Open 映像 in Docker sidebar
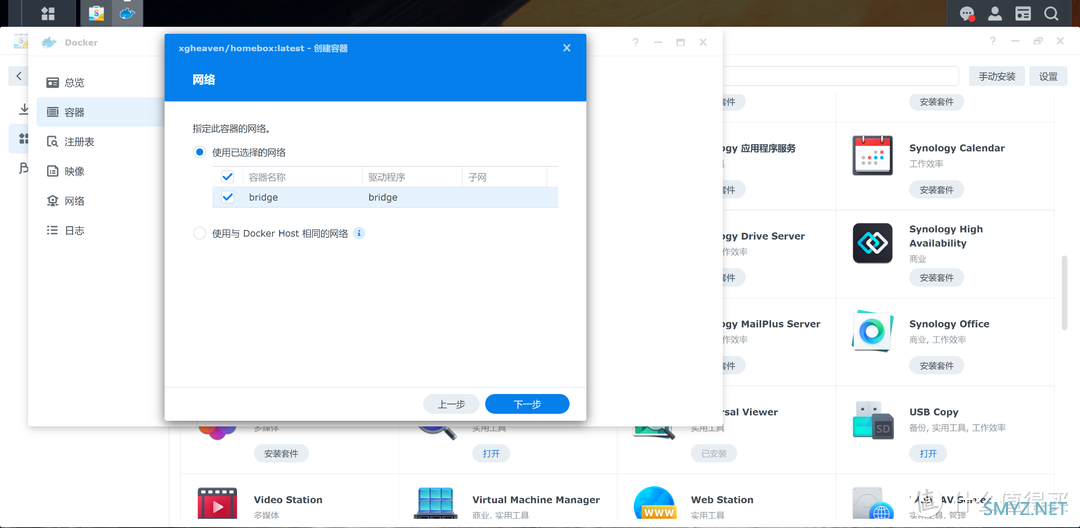The height and width of the screenshot is (528, 1080). [x=101, y=171]
